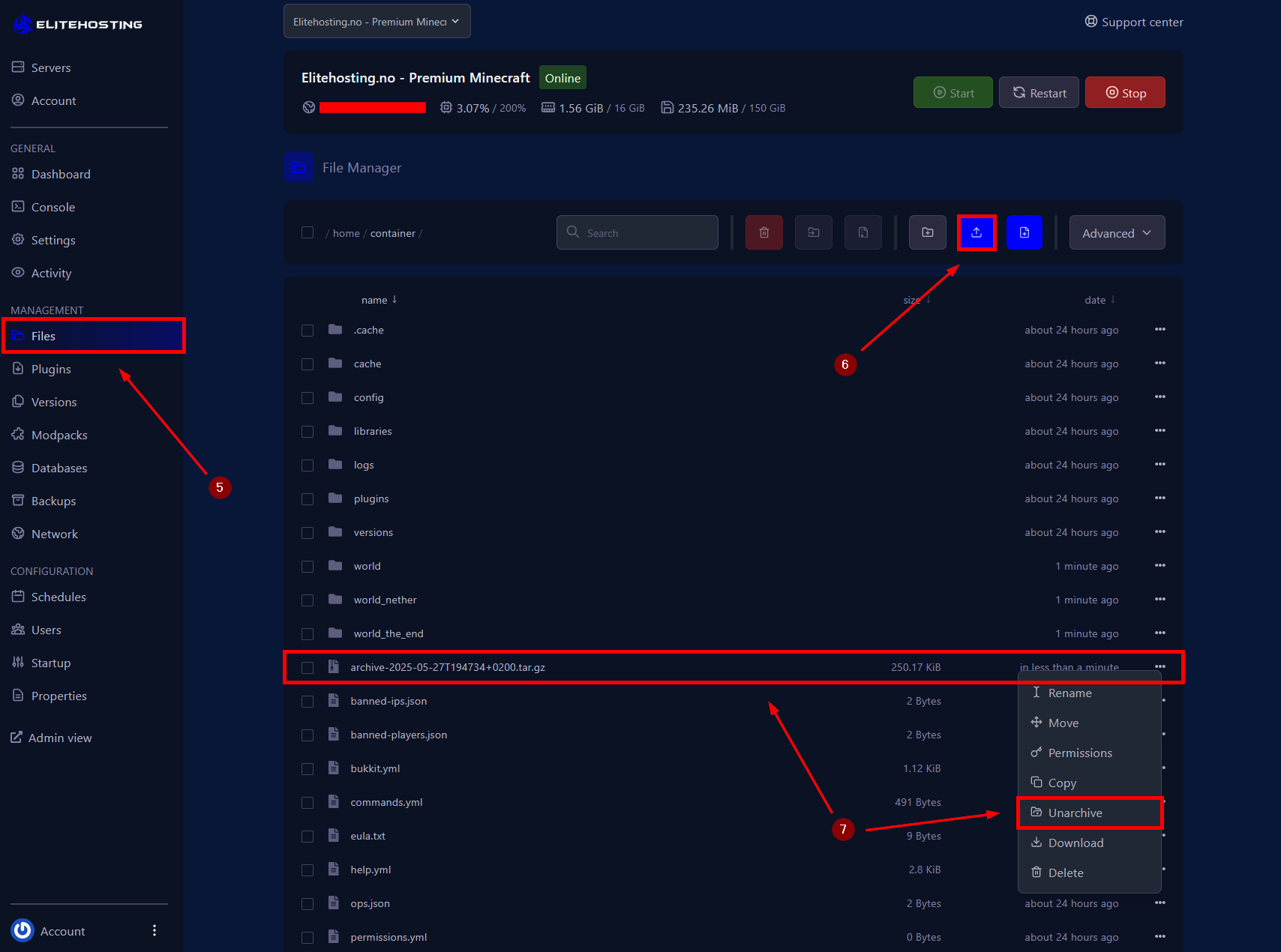The height and width of the screenshot is (952, 1281).
Task: Click the archive files toolbar icon
Action: point(863,232)
